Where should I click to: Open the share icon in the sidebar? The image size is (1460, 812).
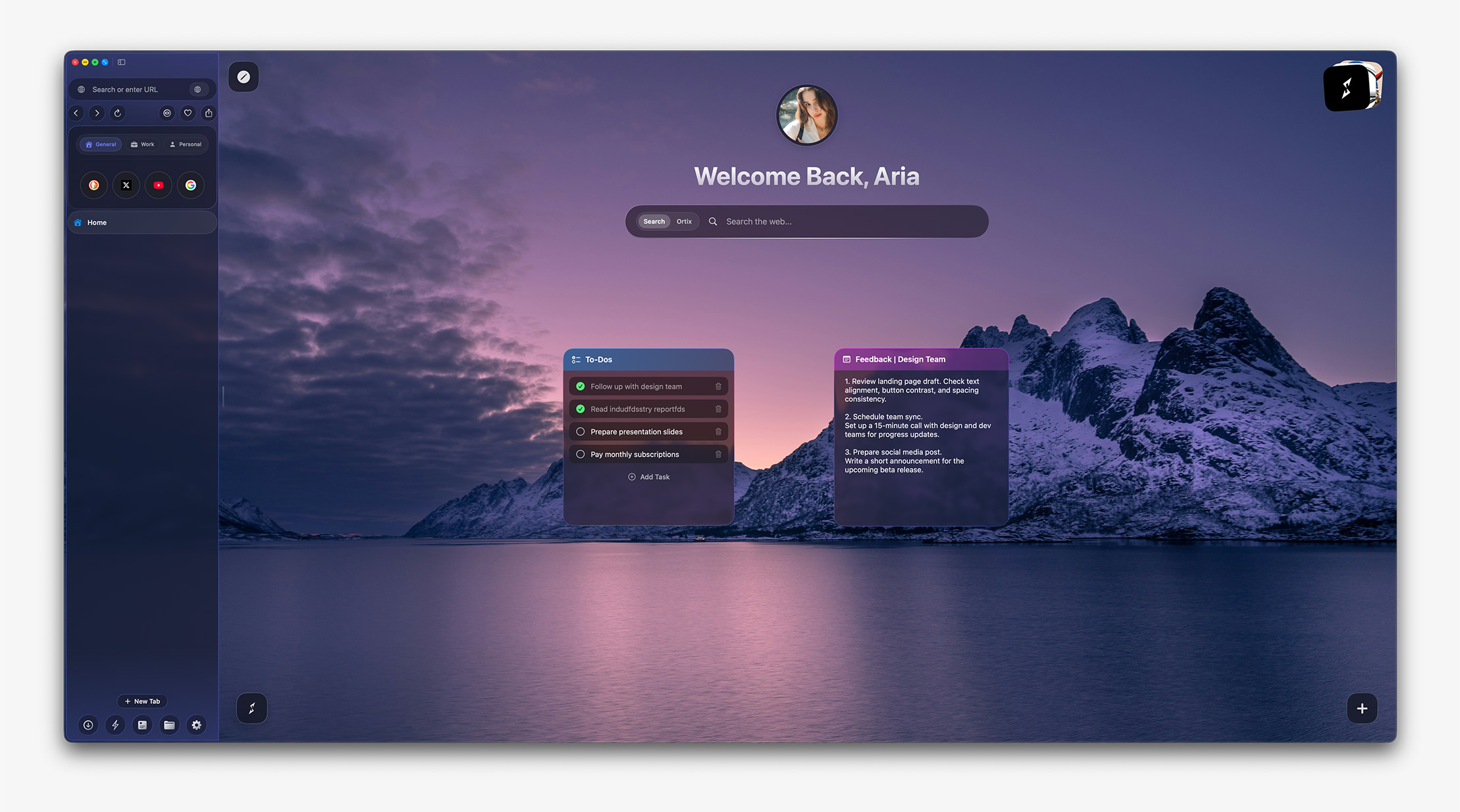point(208,113)
